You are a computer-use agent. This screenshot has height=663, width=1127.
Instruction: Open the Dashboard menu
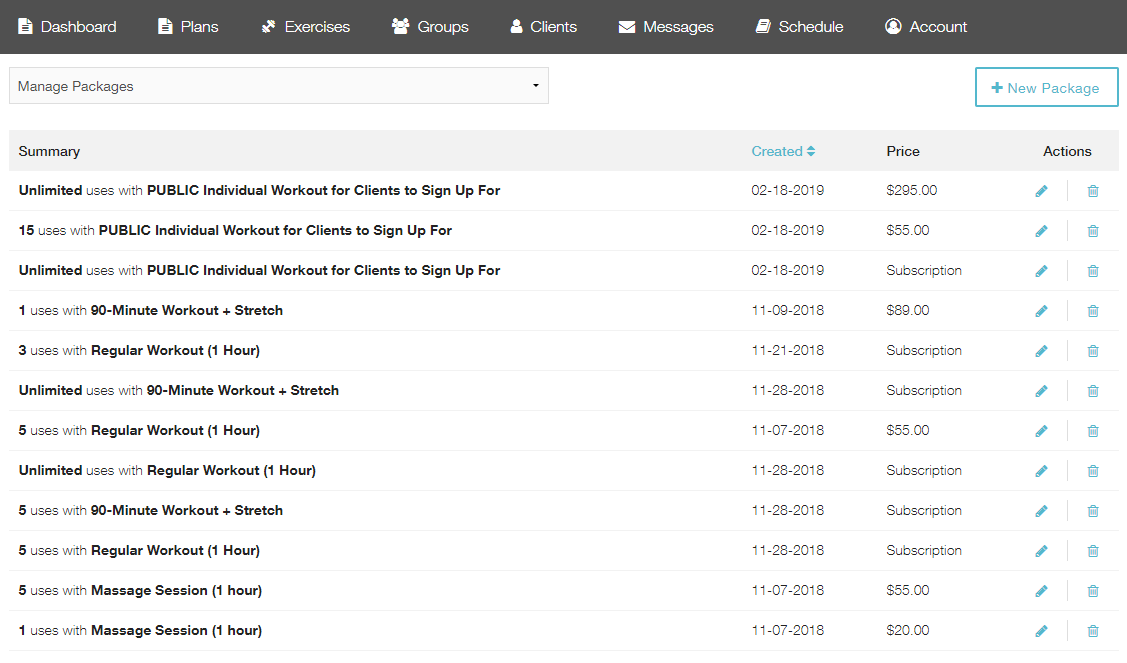(67, 27)
